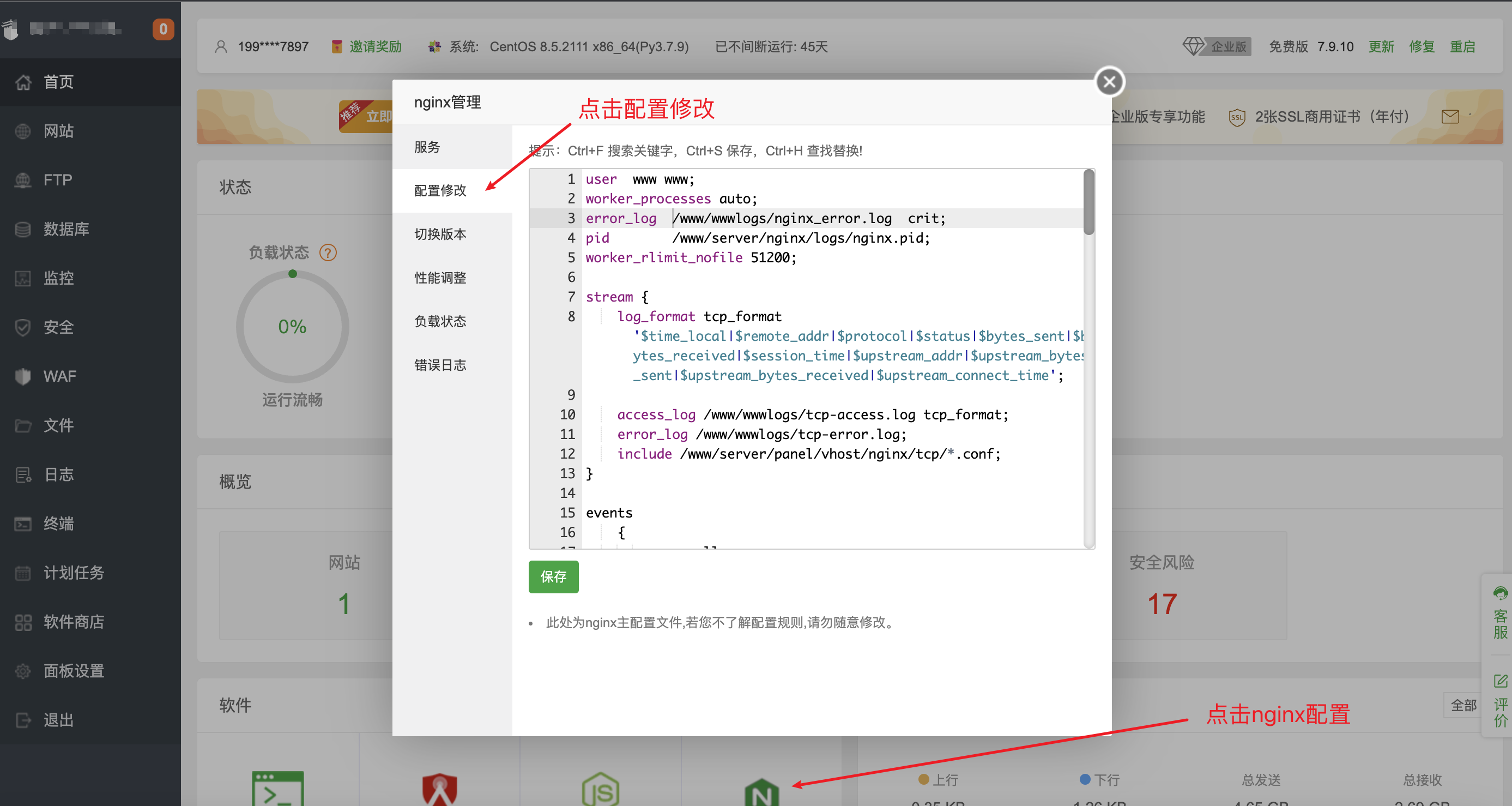Click the Nginx software icon

pos(761,792)
